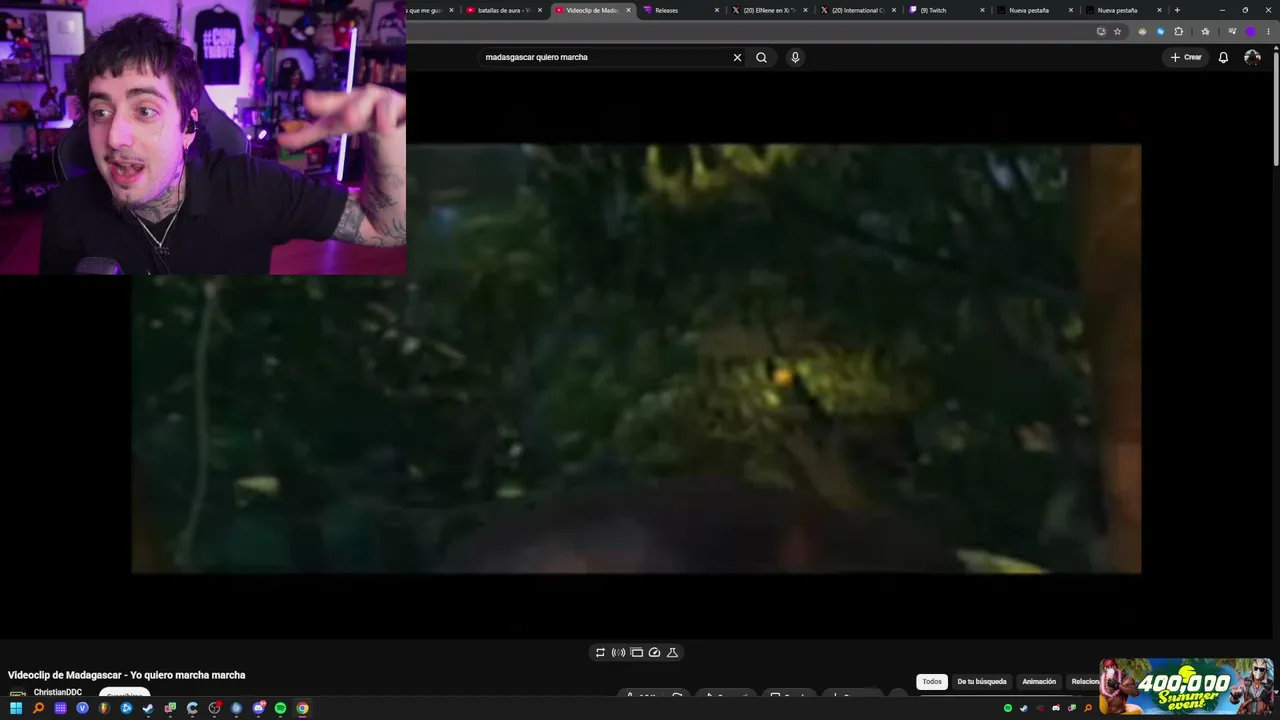Click the 400,000 Summer event banner
The width and height of the screenshot is (1280, 720).
(x=1186, y=686)
